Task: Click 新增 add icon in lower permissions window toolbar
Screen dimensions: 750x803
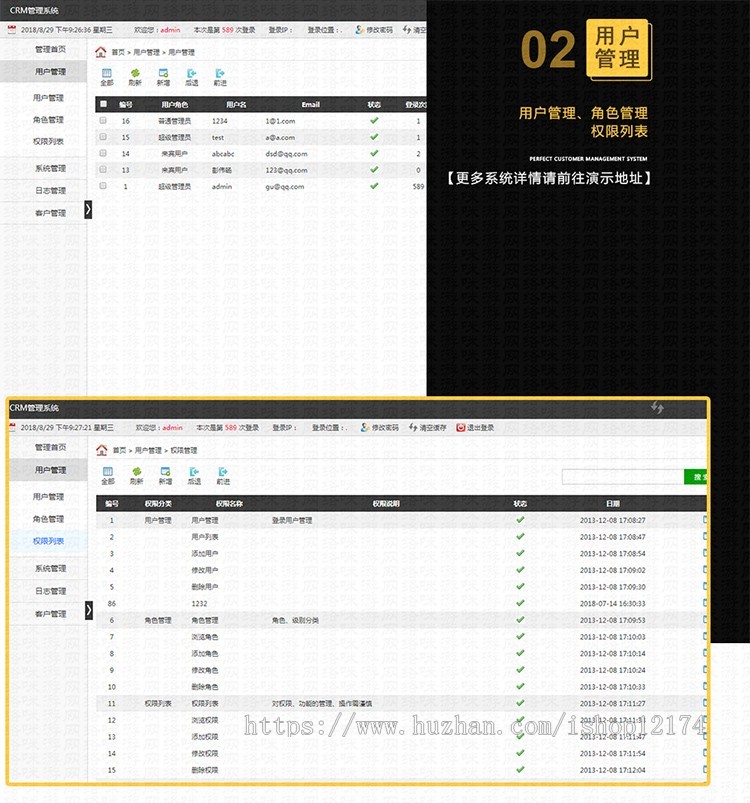Action: click(x=165, y=472)
